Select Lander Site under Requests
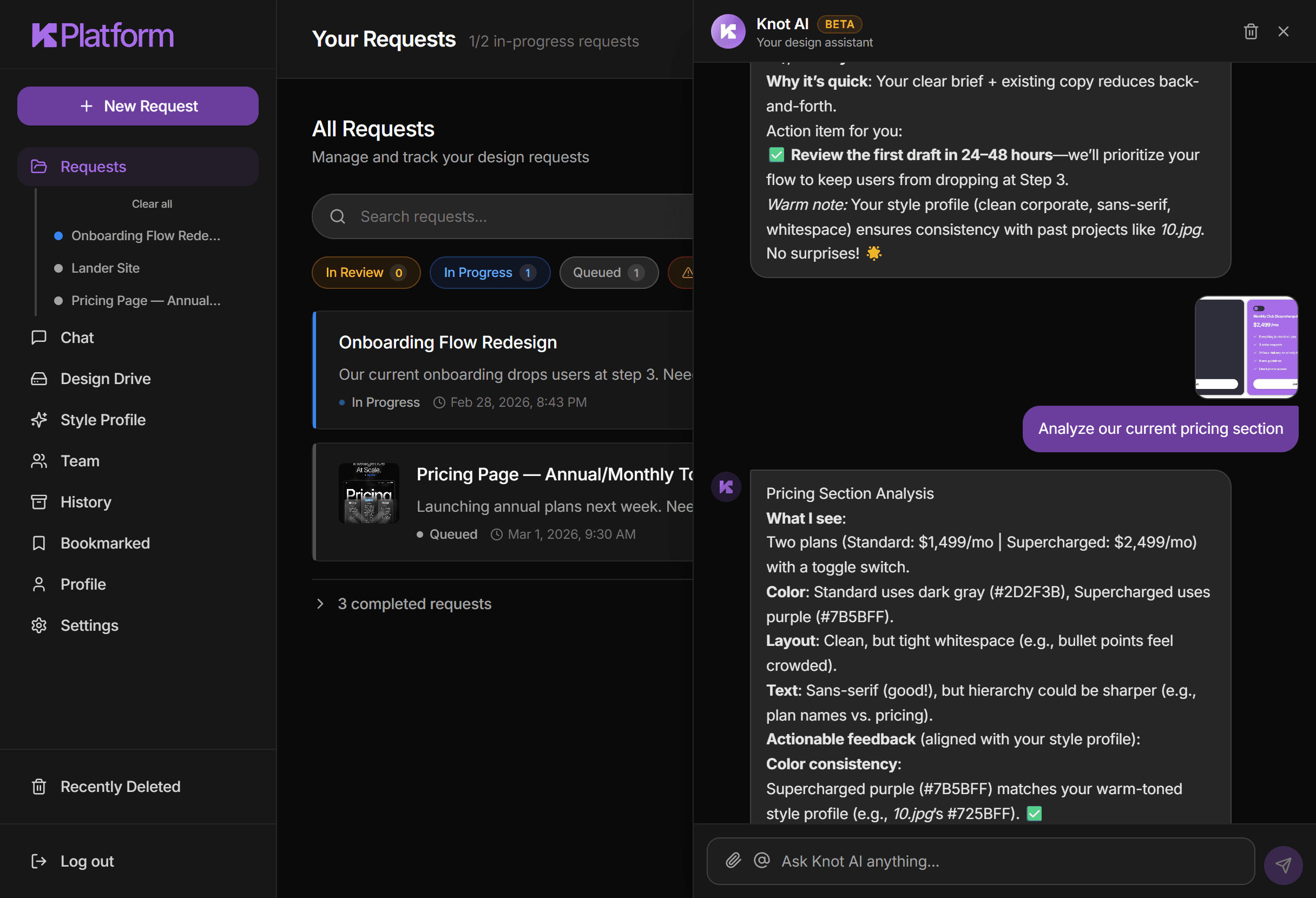Image resolution: width=1316 pixels, height=898 pixels. click(106, 268)
